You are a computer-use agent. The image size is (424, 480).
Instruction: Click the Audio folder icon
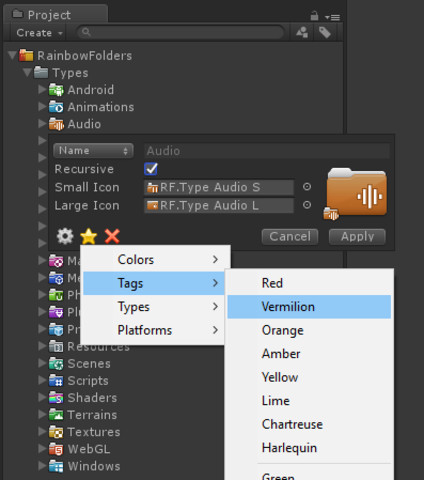56,124
